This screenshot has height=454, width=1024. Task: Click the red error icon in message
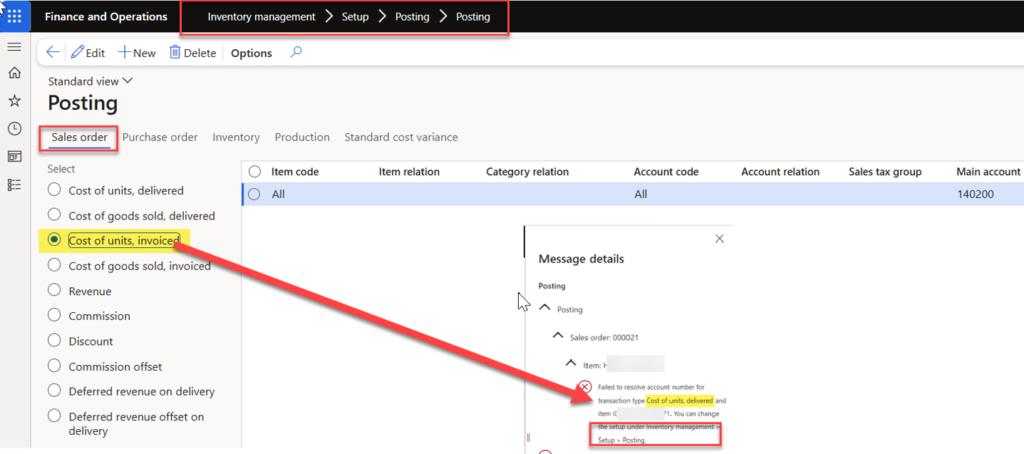click(586, 387)
